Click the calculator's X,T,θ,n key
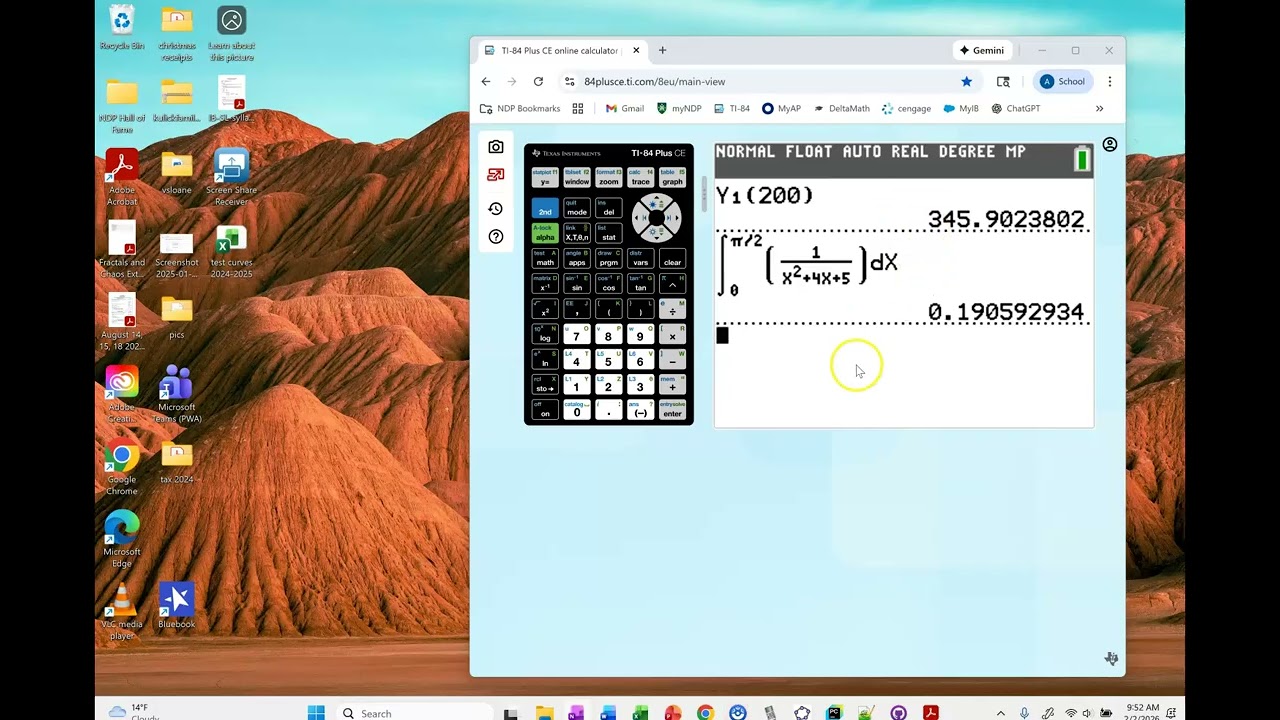Image resolution: width=1280 pixels, height=720 pixels. click(577, 233)
